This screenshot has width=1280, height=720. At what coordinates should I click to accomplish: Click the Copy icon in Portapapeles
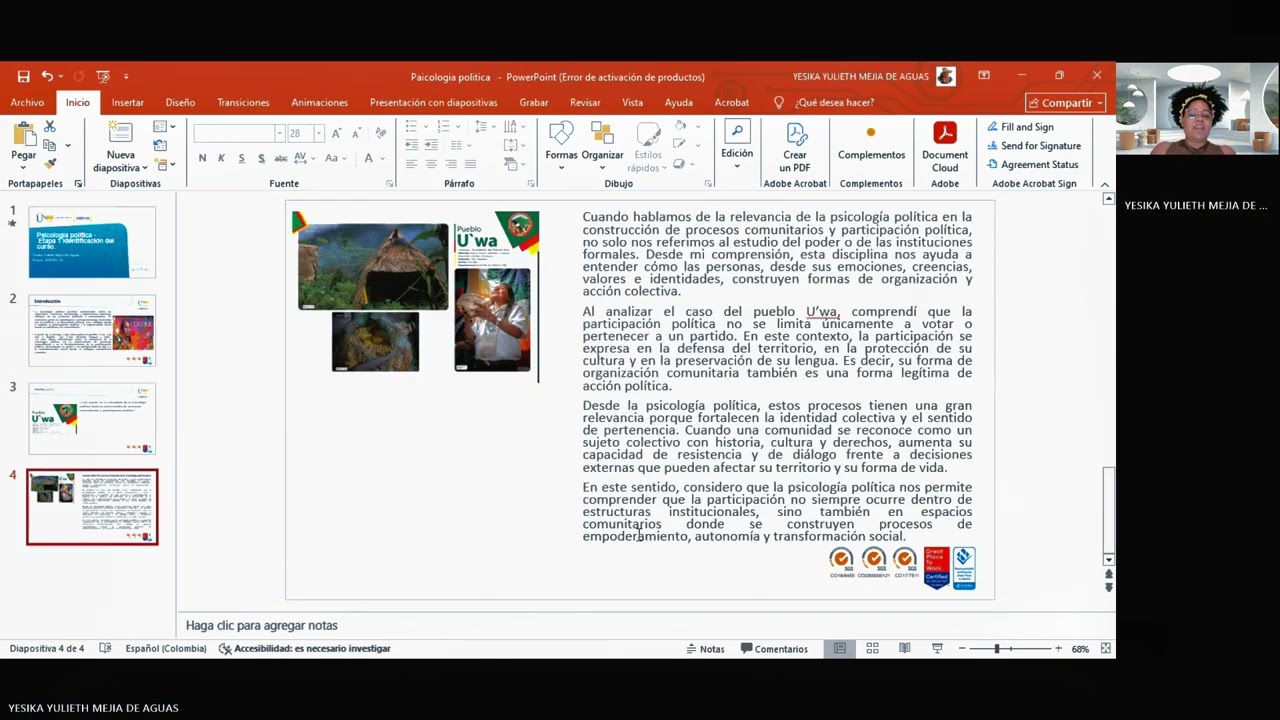point(50,146)
